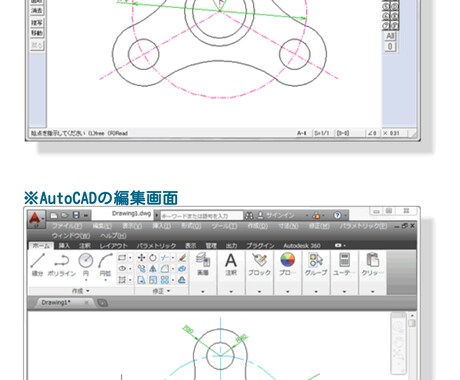The image size is (460, 380).
Task: Open the Rectangle tool flyout arrow
Action: (x=130, y=258)
